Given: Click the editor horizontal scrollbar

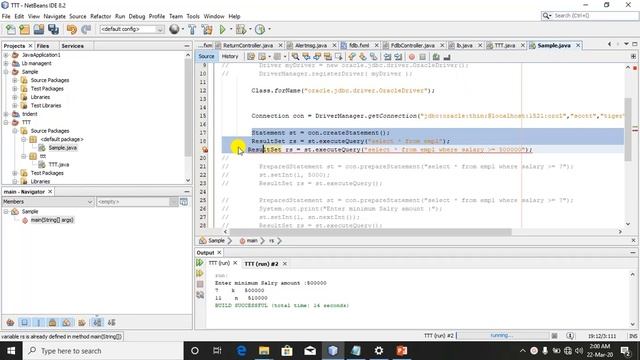Looking at the screenshot, I should click(370, 232).
